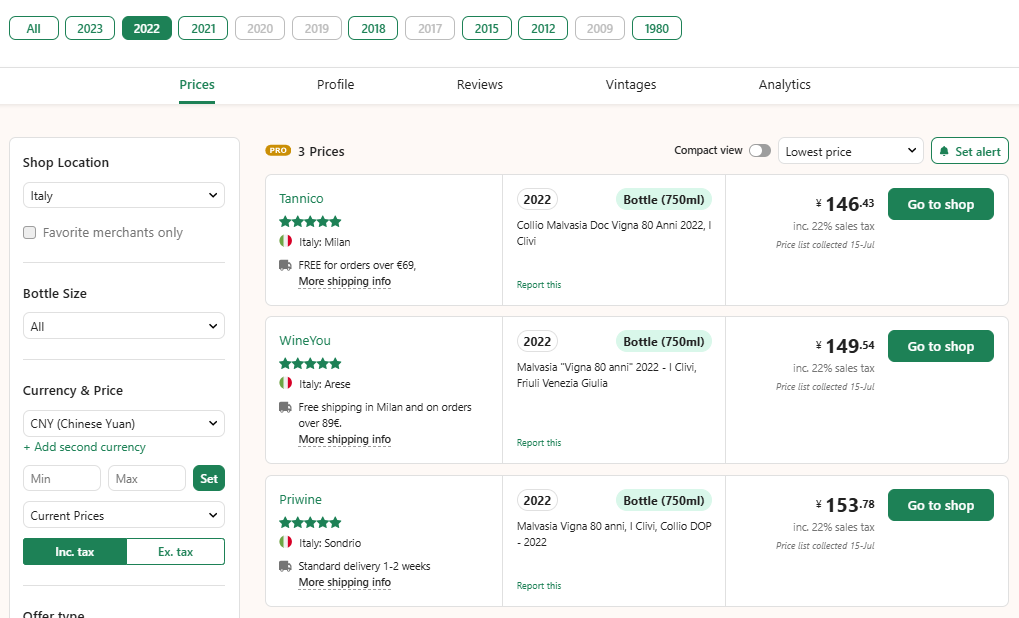Click Priwine's five-star rating
The width and height of the screenshot is (1019, 618).
click(310, 522)
